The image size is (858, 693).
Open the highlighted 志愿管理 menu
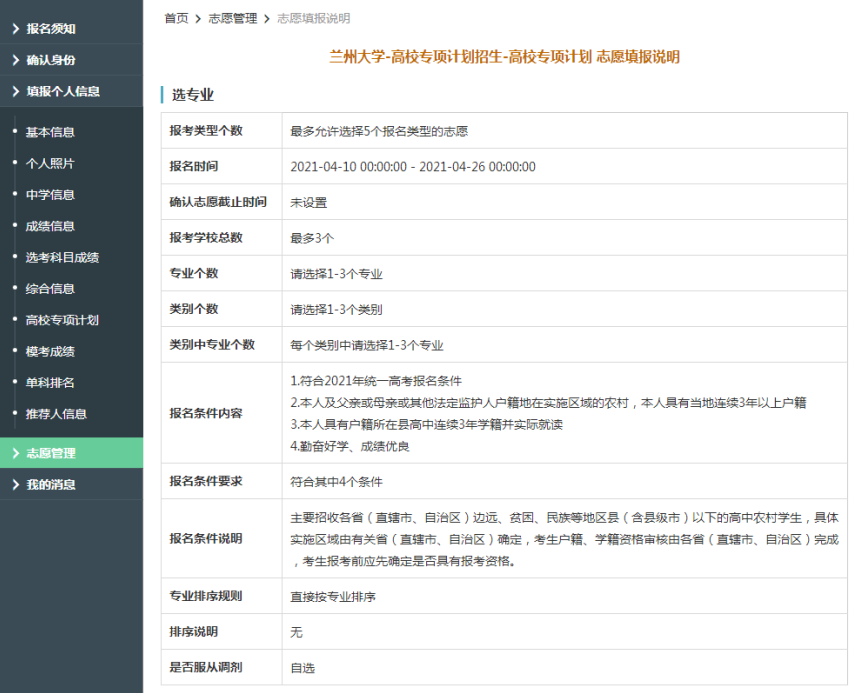point(51,453)
